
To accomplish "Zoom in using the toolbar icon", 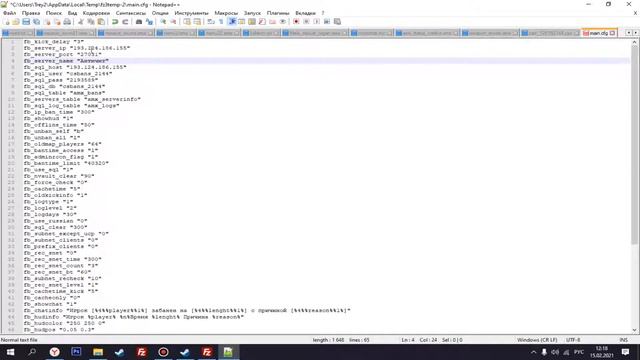I will tap(163, 22).
